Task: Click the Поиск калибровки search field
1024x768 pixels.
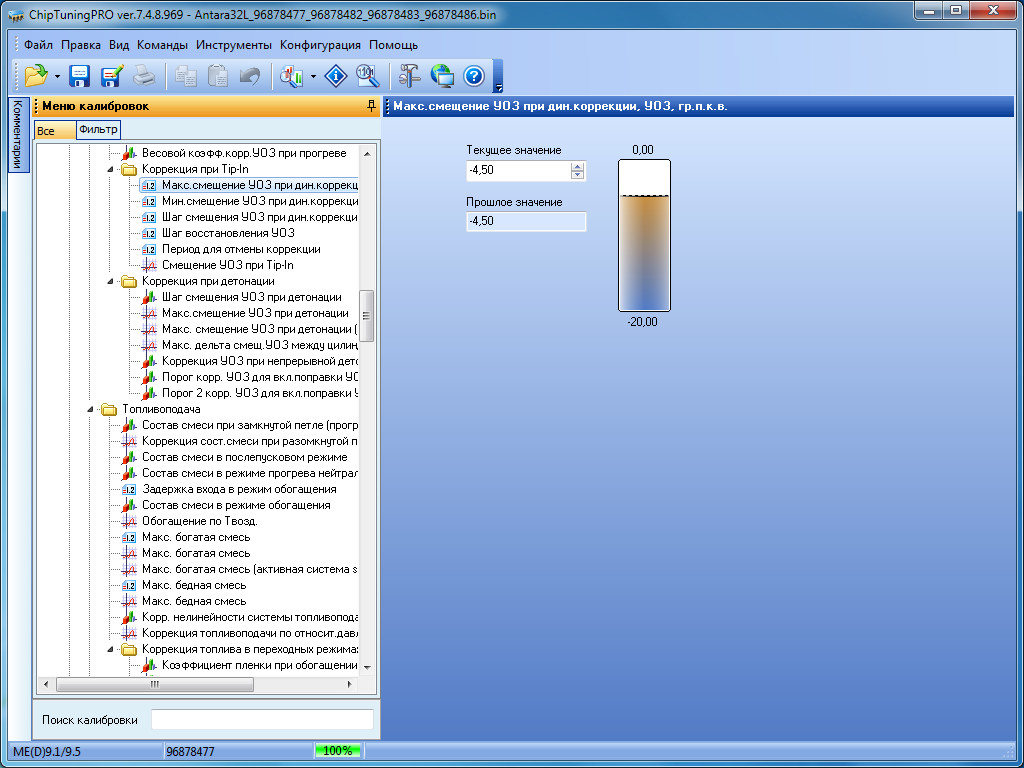Action: [x=262, y=720]
